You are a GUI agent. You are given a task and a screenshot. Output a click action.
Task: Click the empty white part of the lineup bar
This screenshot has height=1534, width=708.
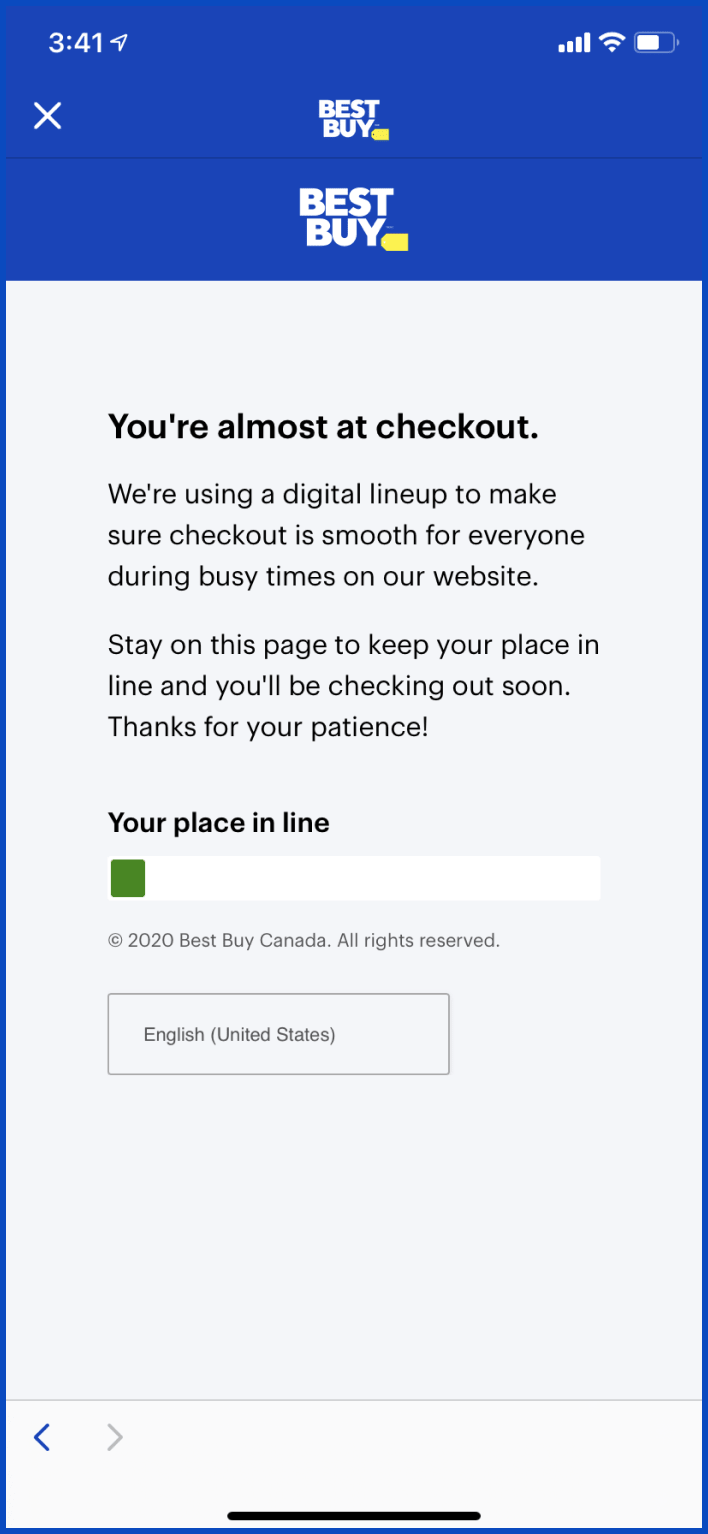point(372,878)
